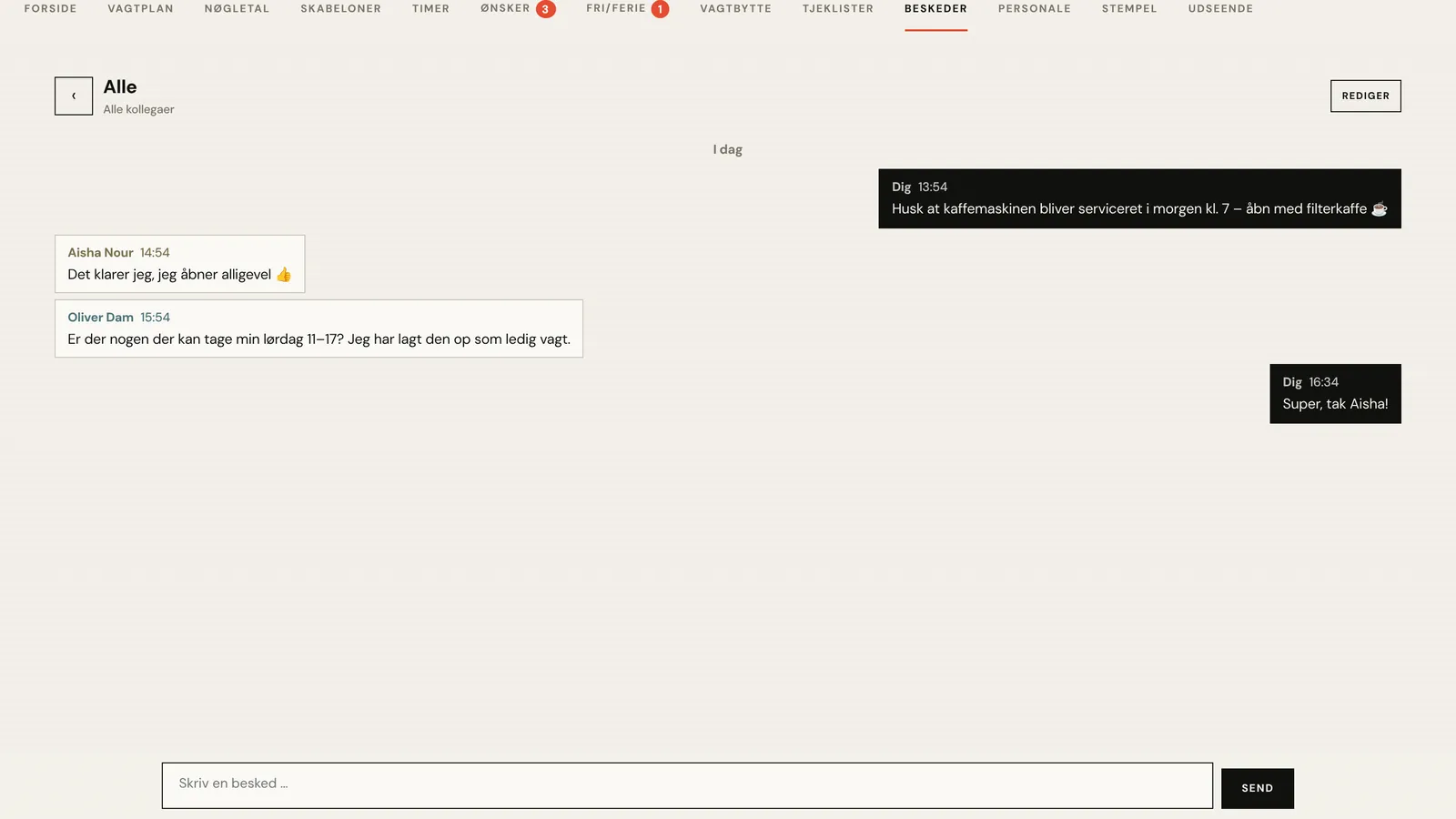Open the Udseende tab

[1220, 9]
